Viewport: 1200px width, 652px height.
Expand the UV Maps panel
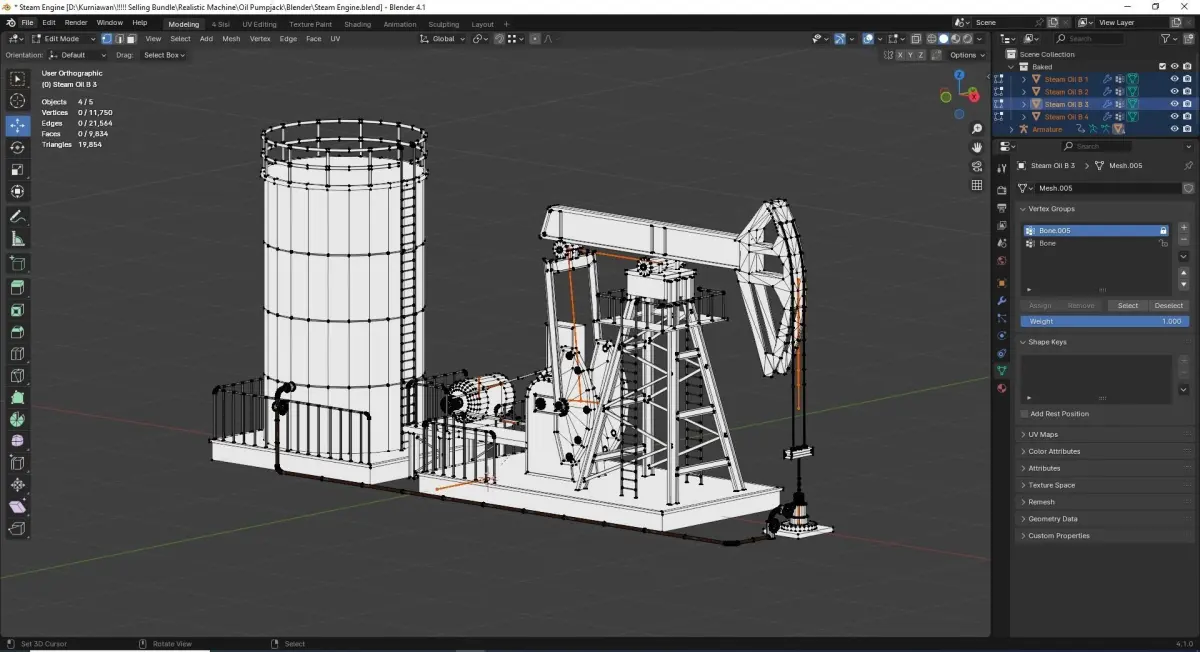1042,435
